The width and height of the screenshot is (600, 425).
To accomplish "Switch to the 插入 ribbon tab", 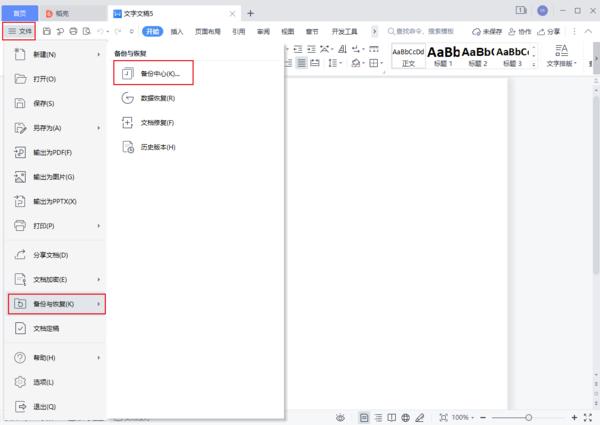I will click(x=177, y=32).
